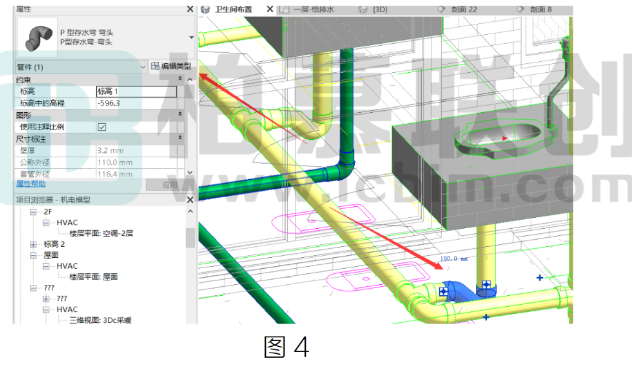Collapse the HVAC node under 屋面
The image size is (632, 376).
pos(46,266)
